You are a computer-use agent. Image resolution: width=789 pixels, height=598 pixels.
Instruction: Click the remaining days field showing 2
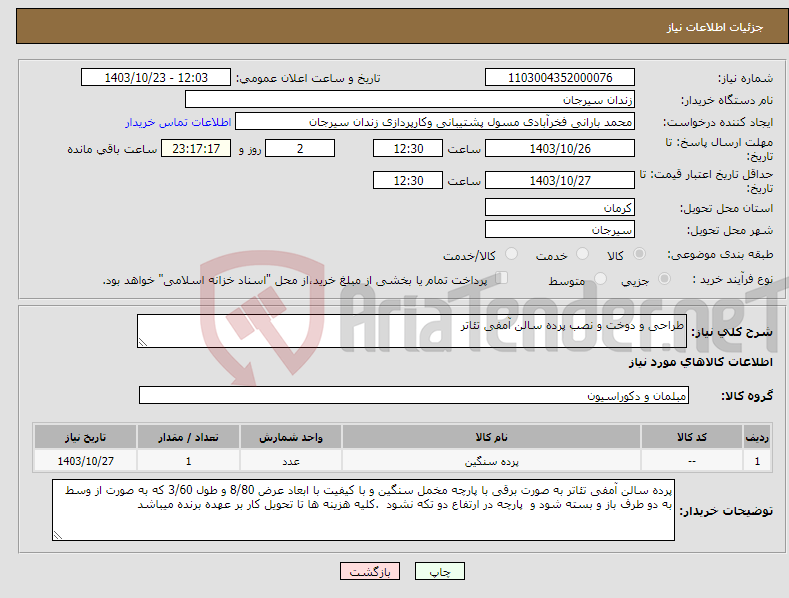[x=300, y=148]
